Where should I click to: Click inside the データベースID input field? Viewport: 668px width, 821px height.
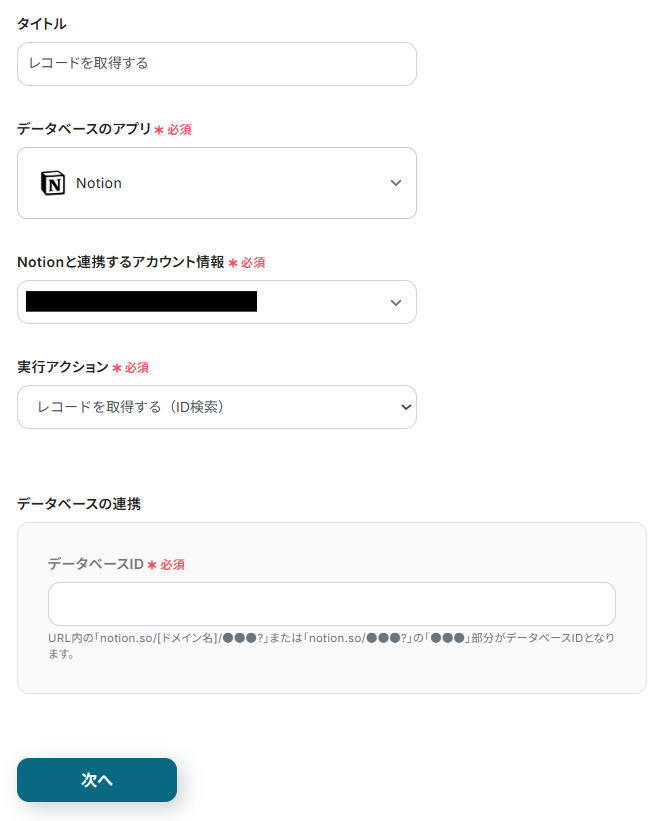[x=331, y=604]
